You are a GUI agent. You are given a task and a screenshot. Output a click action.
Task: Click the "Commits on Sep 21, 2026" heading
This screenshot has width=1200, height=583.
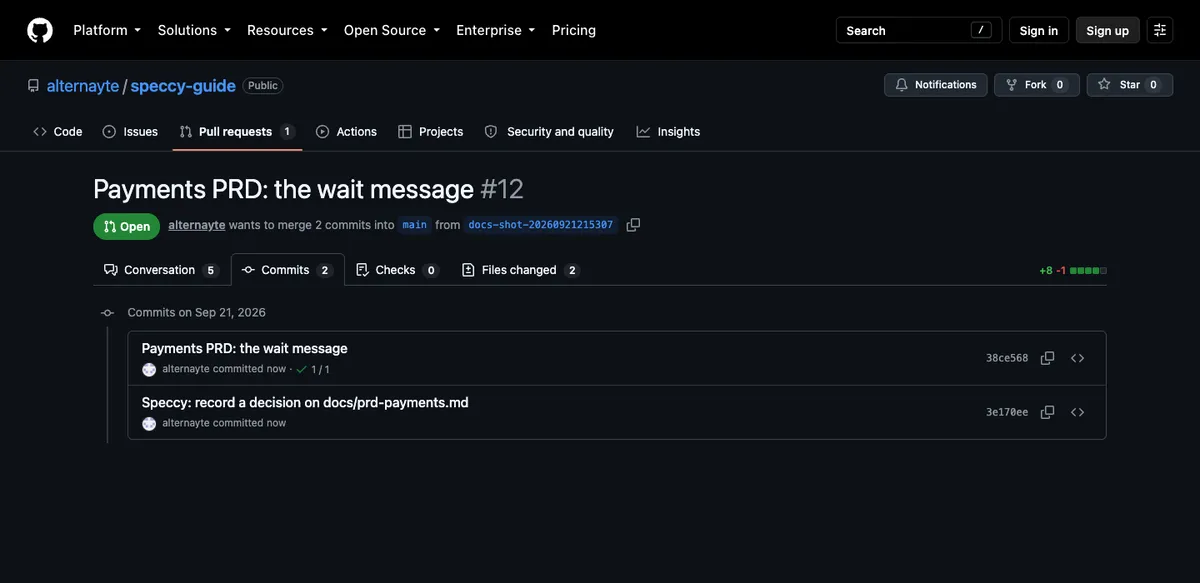coord(197,312)
